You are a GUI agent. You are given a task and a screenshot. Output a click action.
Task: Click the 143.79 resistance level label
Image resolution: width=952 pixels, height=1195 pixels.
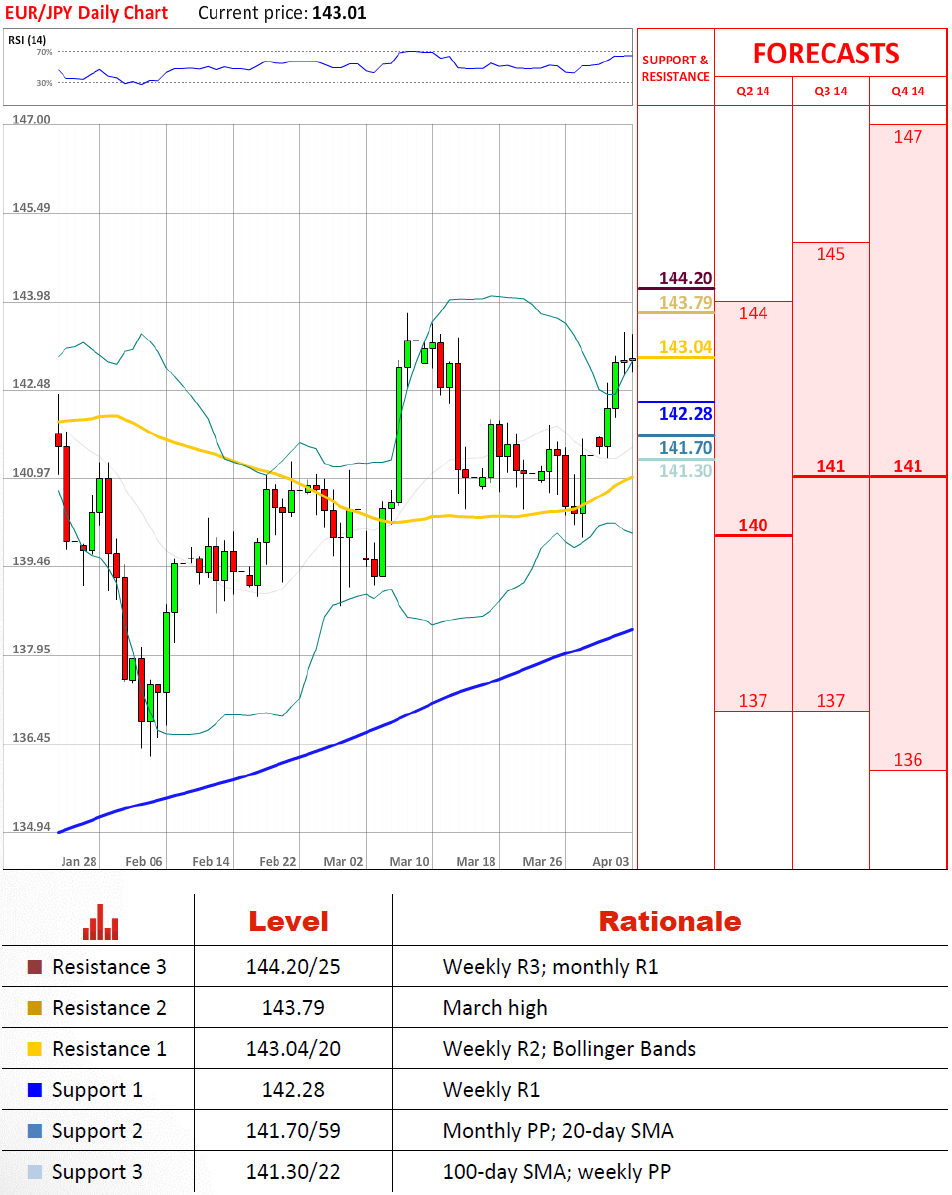[x=685, y=303]
